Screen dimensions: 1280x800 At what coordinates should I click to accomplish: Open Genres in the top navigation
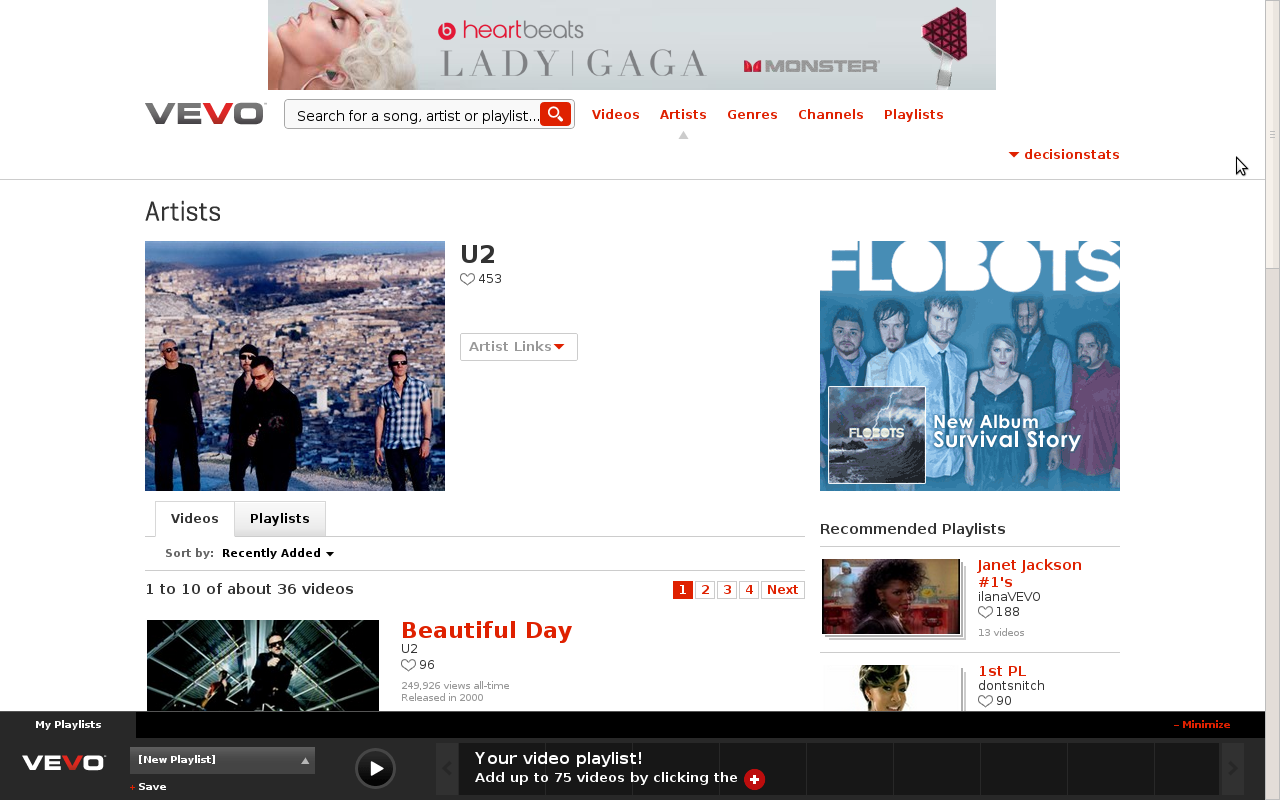752,114
